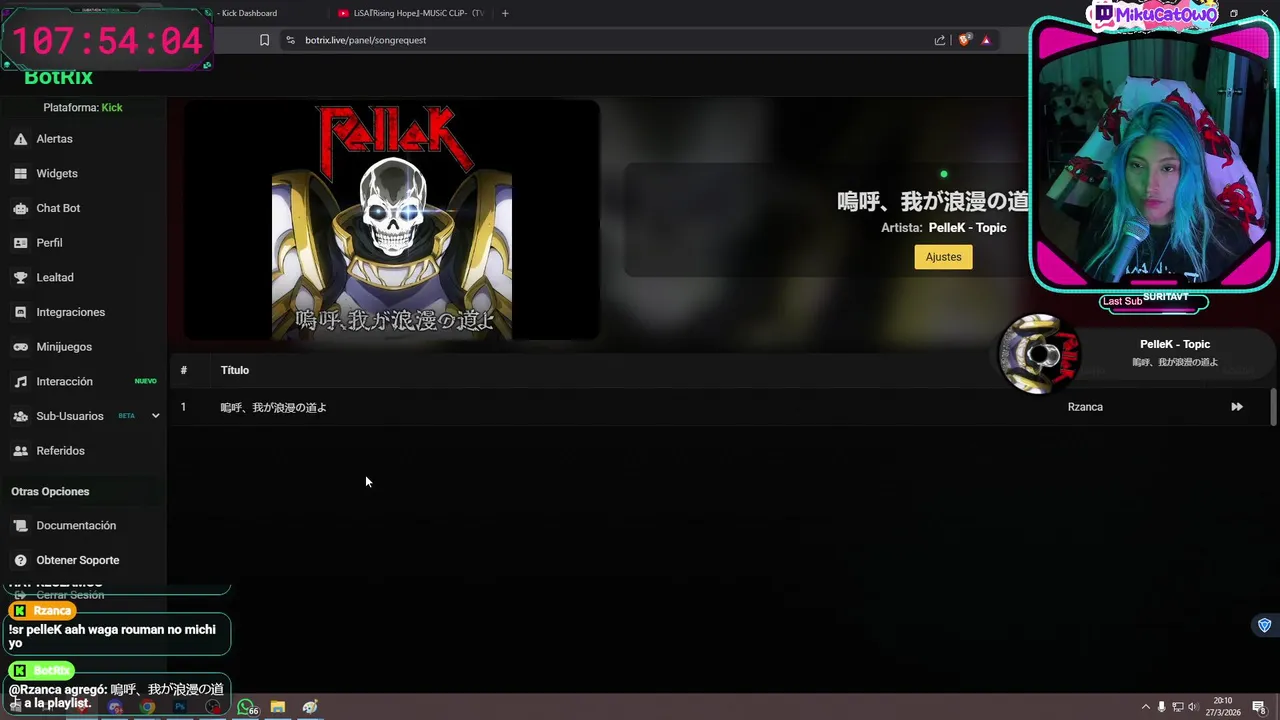Viewport: 1280px width, 720px height.
Task: Open the Referidos people icon
Action: [20, 451]
